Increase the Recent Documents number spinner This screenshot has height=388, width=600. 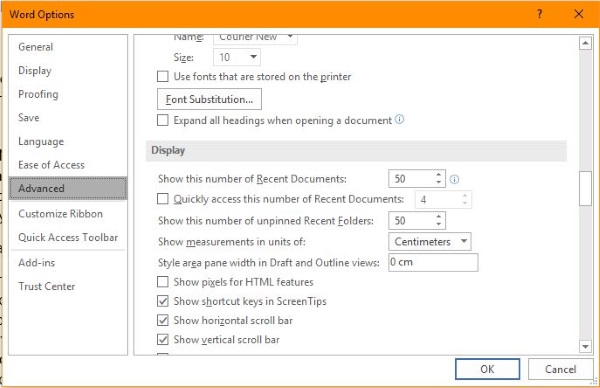[439, 175]
